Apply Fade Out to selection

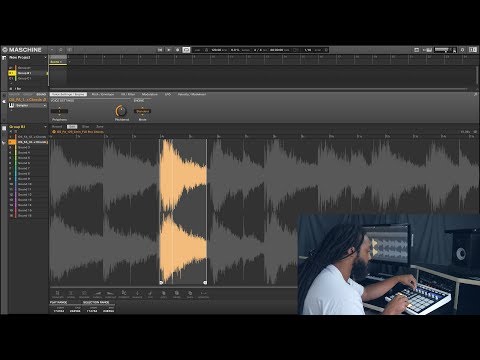tap(110, 294)
